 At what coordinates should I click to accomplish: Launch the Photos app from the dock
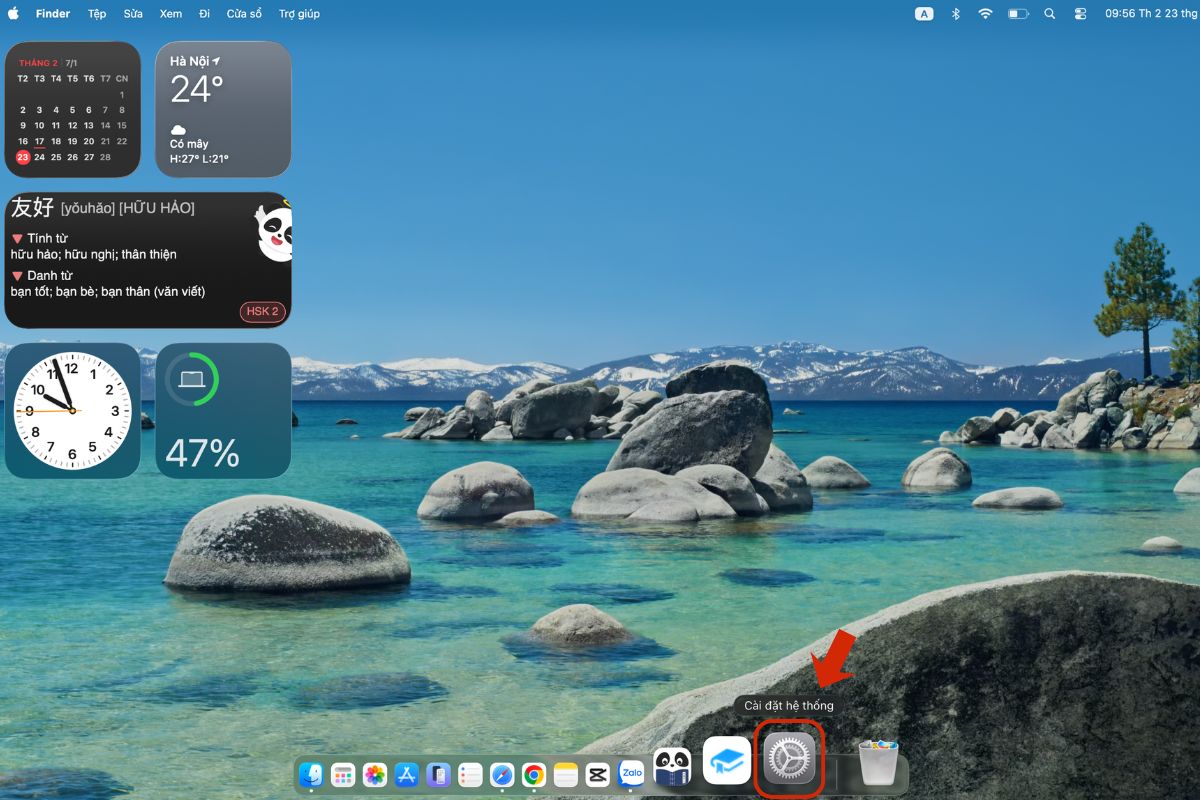click(x=375, y=774)
